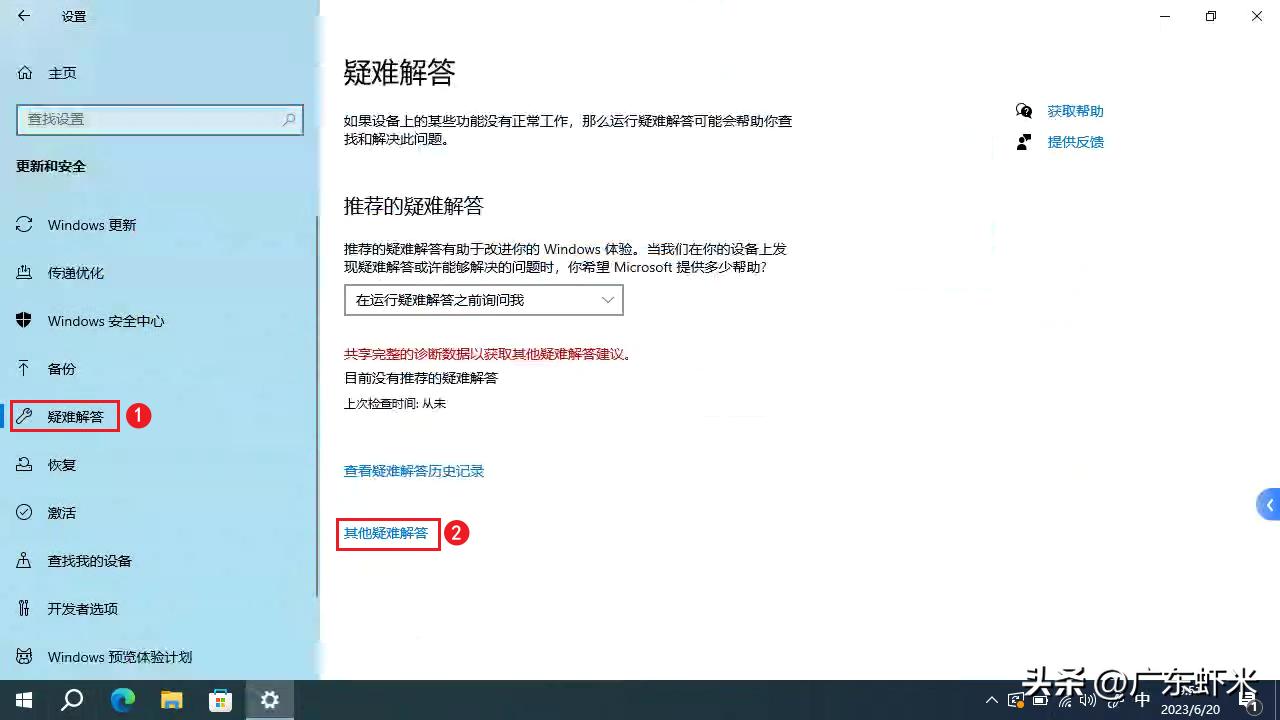Open Windows 更新 from the sidebar icon
1280x720 pixels.
pos(24,225)
